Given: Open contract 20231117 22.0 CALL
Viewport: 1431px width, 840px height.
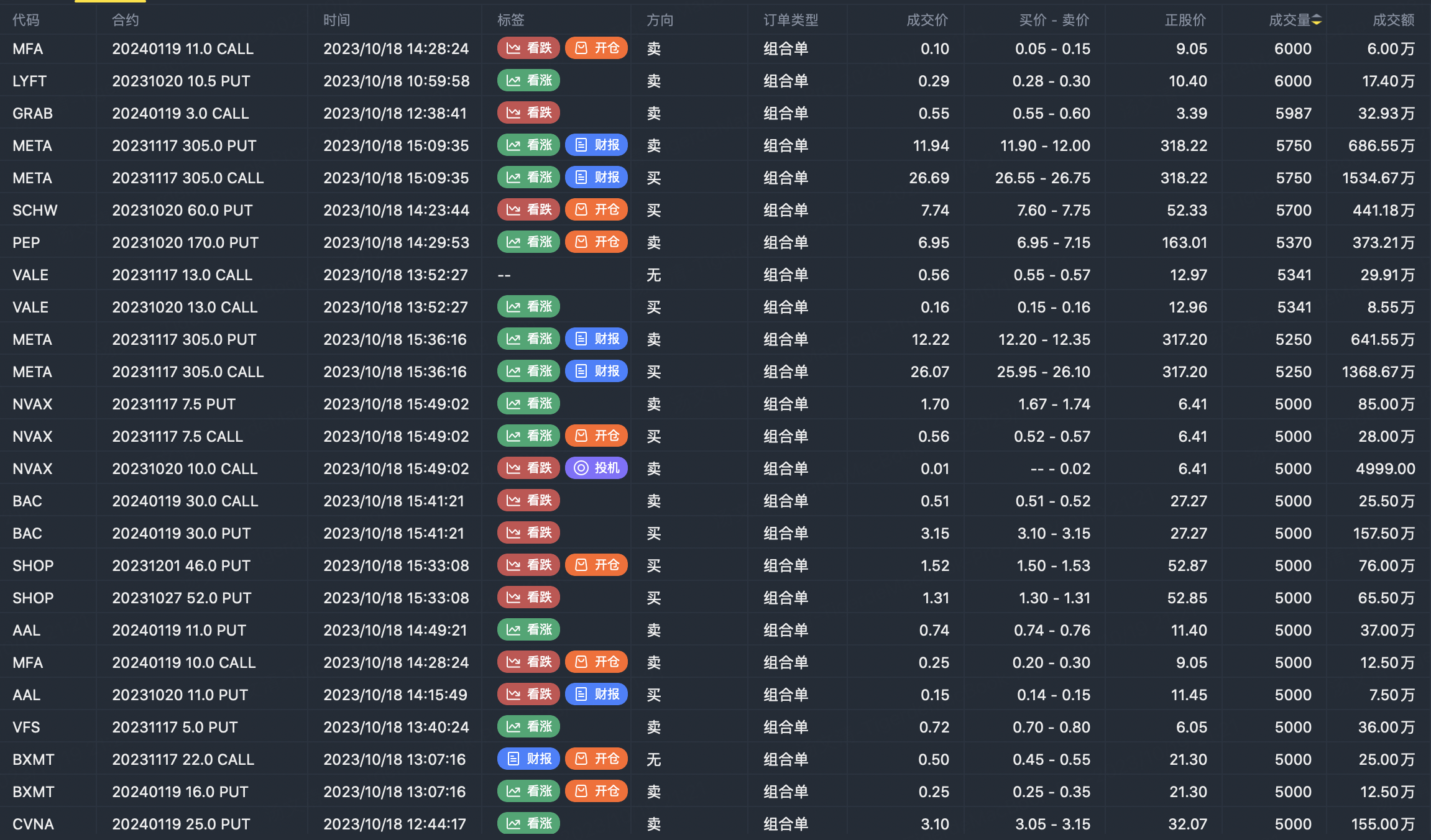Looking at the screenshot, I should click(x=183, y=760).
